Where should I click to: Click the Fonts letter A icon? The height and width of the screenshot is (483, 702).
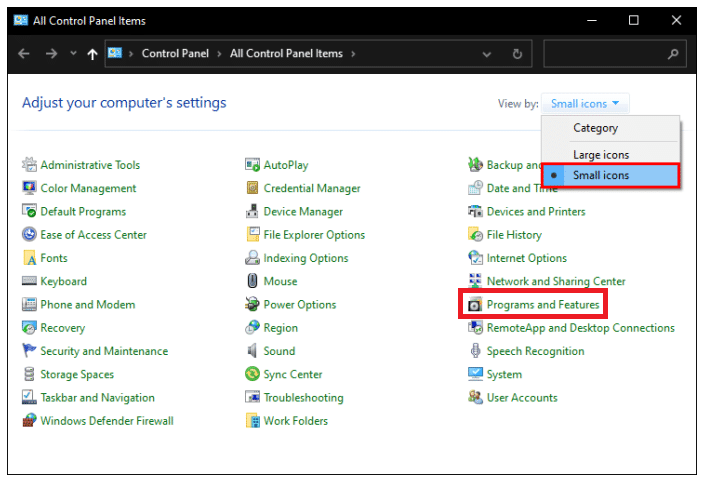point(29,258)
